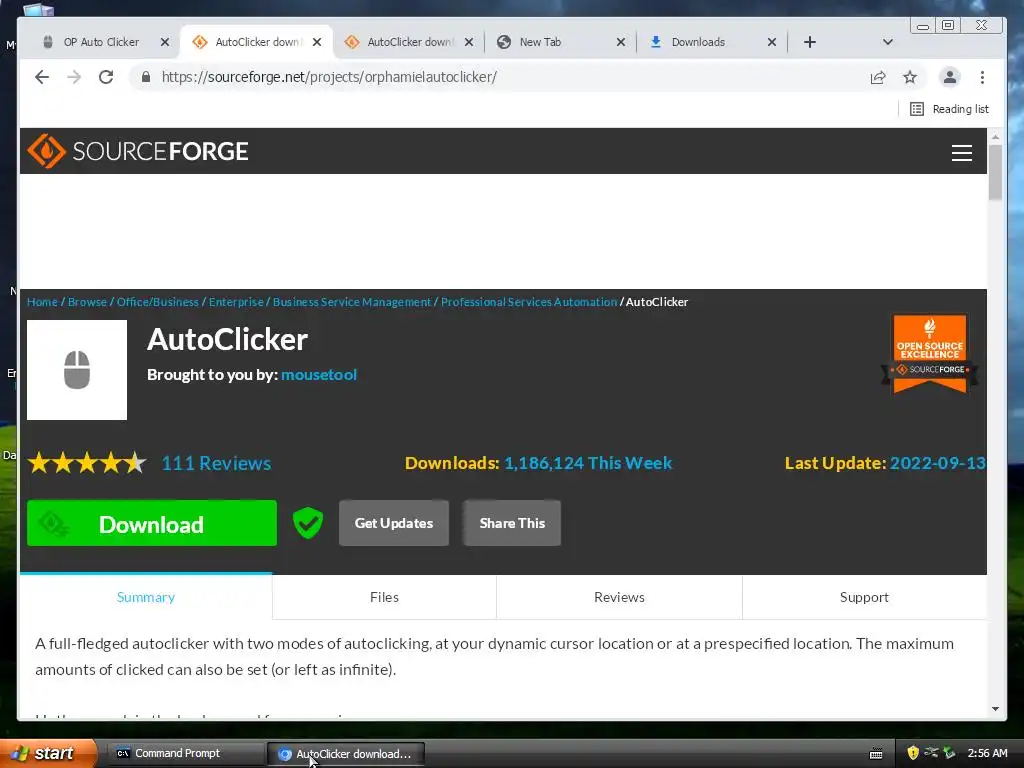Open the Office/Business breadcrumb

click(157, 302)
